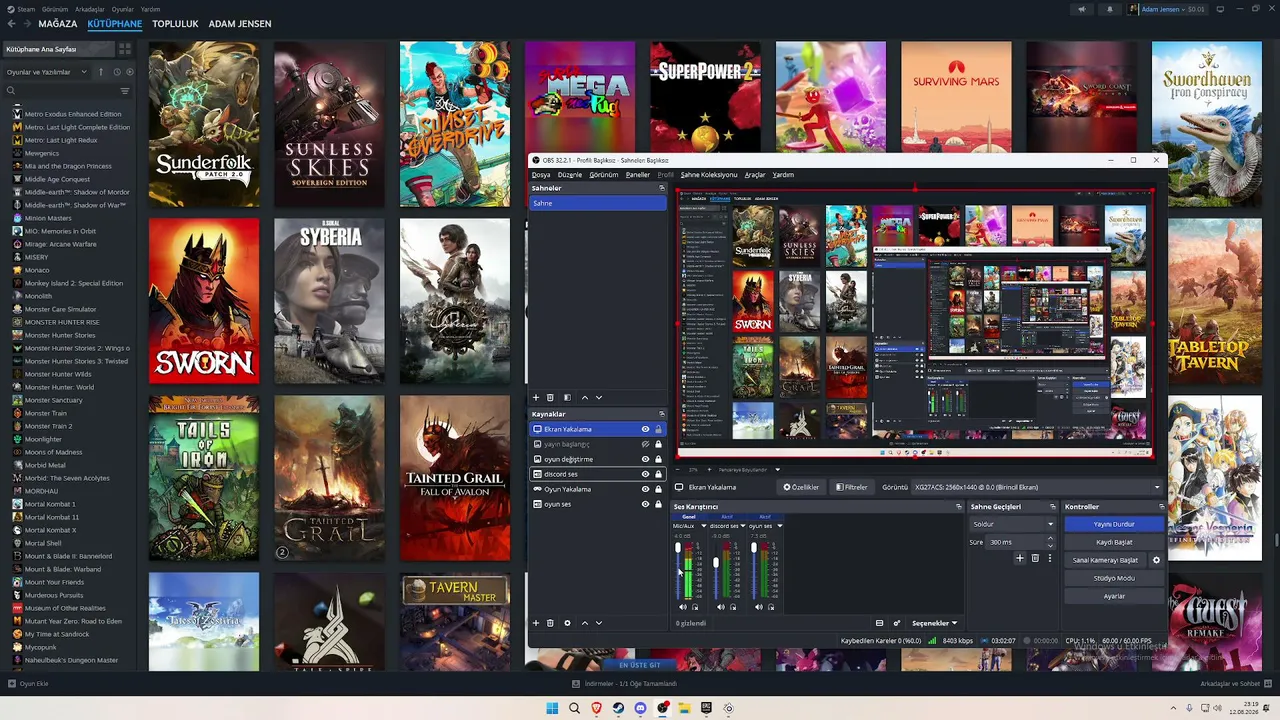Open source properties gear in Kaynaklar toolbar
Image resolution: width=1280 pixels, height=720 pixels.
pos(567,623)
